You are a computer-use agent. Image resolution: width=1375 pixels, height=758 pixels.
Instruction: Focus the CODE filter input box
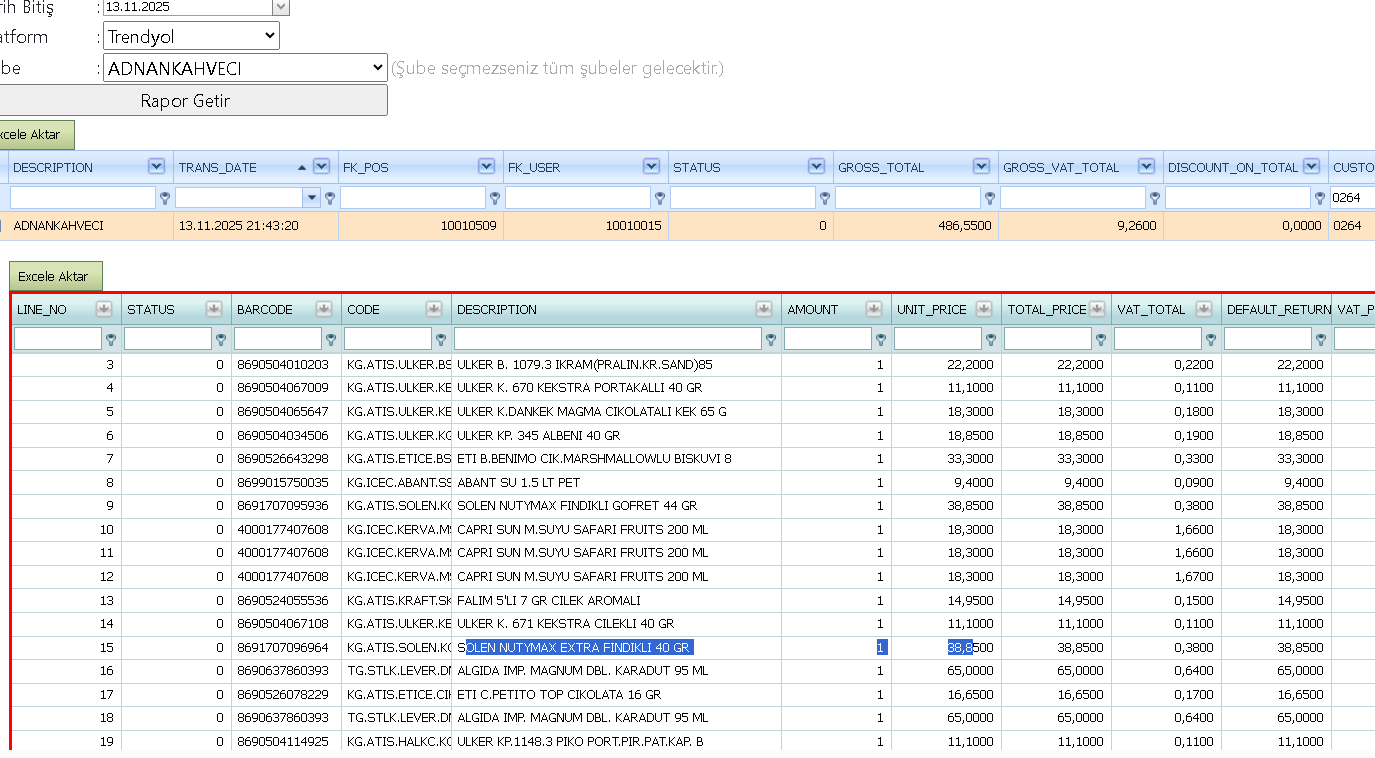(388, 340)
